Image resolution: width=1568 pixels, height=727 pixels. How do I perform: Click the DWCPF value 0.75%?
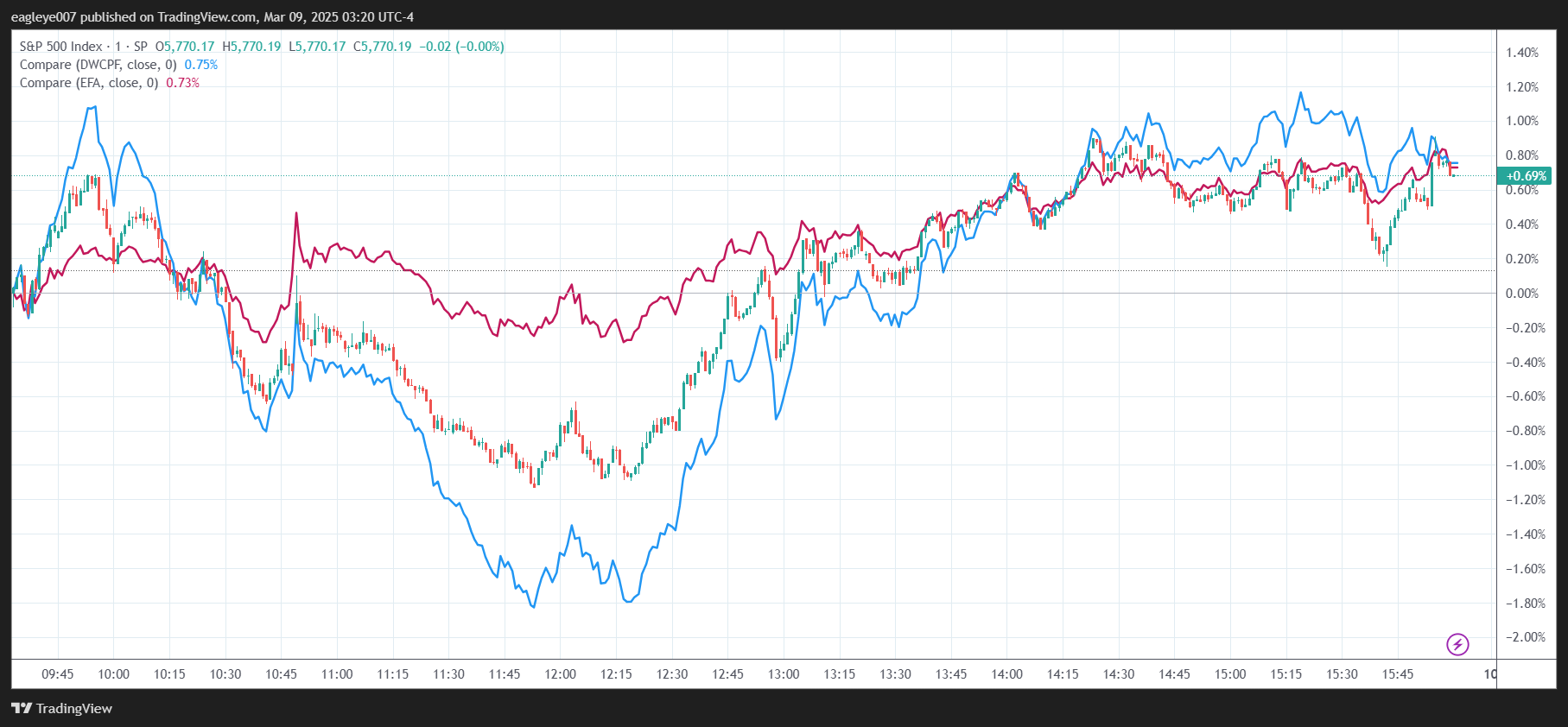(201, 65)
